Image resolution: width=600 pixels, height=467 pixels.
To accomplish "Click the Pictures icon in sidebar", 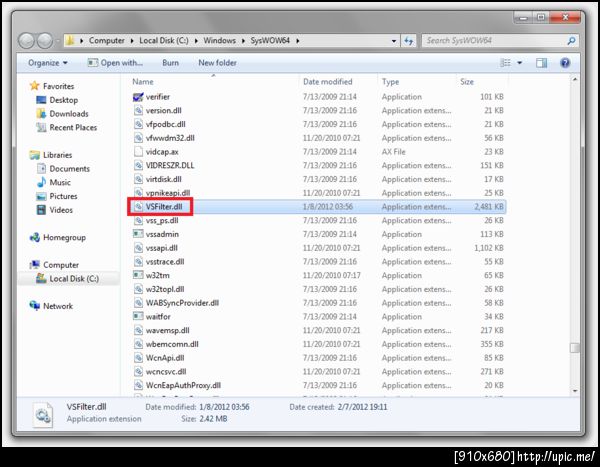I will [x=41, y=196].
